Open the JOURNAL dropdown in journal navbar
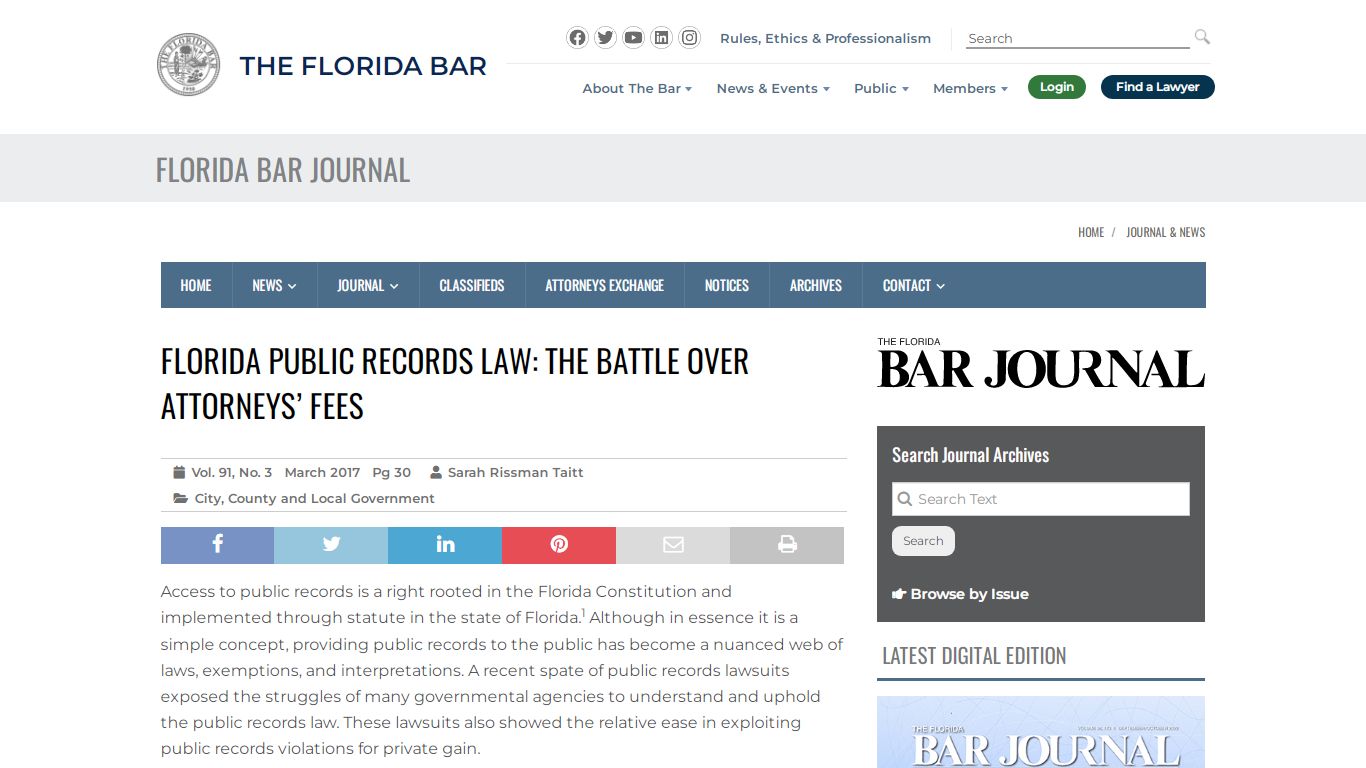Screen dimensions: 1366x768 click(368, 285)
